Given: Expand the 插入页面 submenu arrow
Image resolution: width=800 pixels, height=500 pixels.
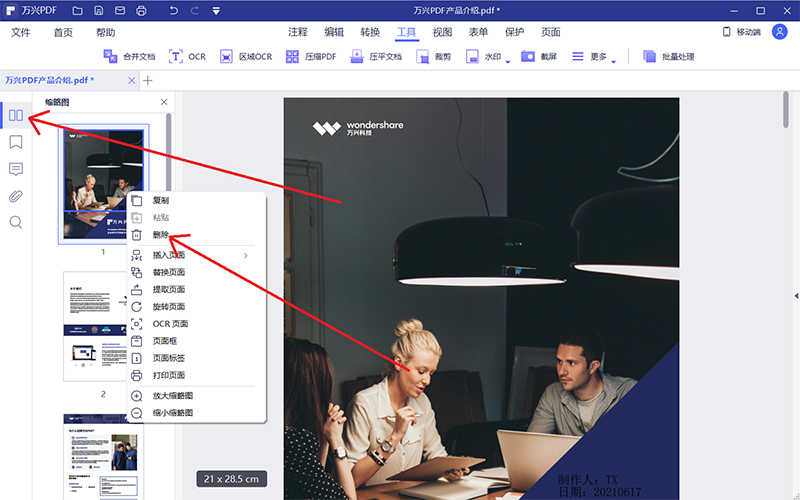Looking at the screenshot, I should (x=246, y=255).
